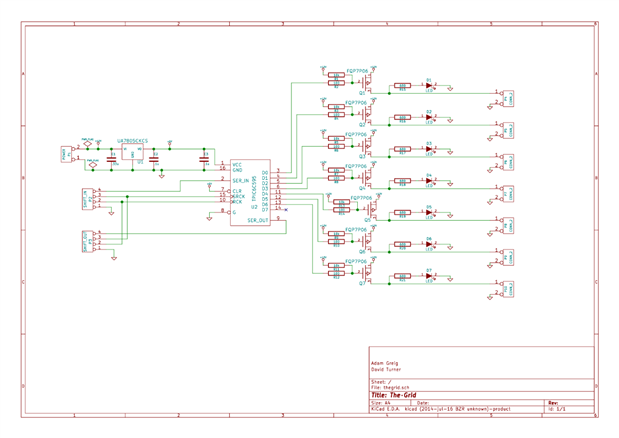The height and width of the screenshot is (438, 619).
Task: Select the UA7805CKCS voltage regulator U1
Action: 132,152
